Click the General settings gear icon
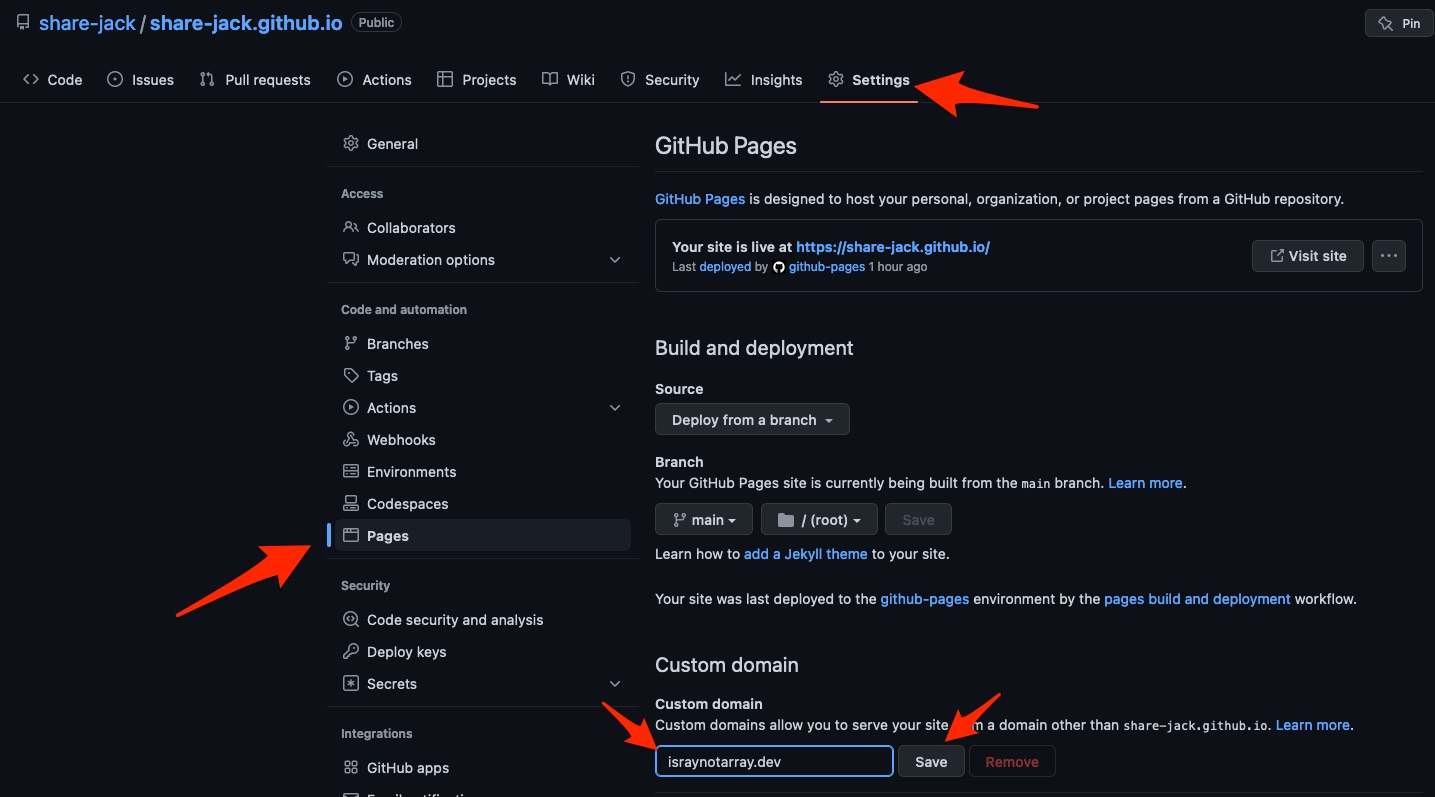Viewport: 1435px width, 797px height. click(x=351, y=144)
